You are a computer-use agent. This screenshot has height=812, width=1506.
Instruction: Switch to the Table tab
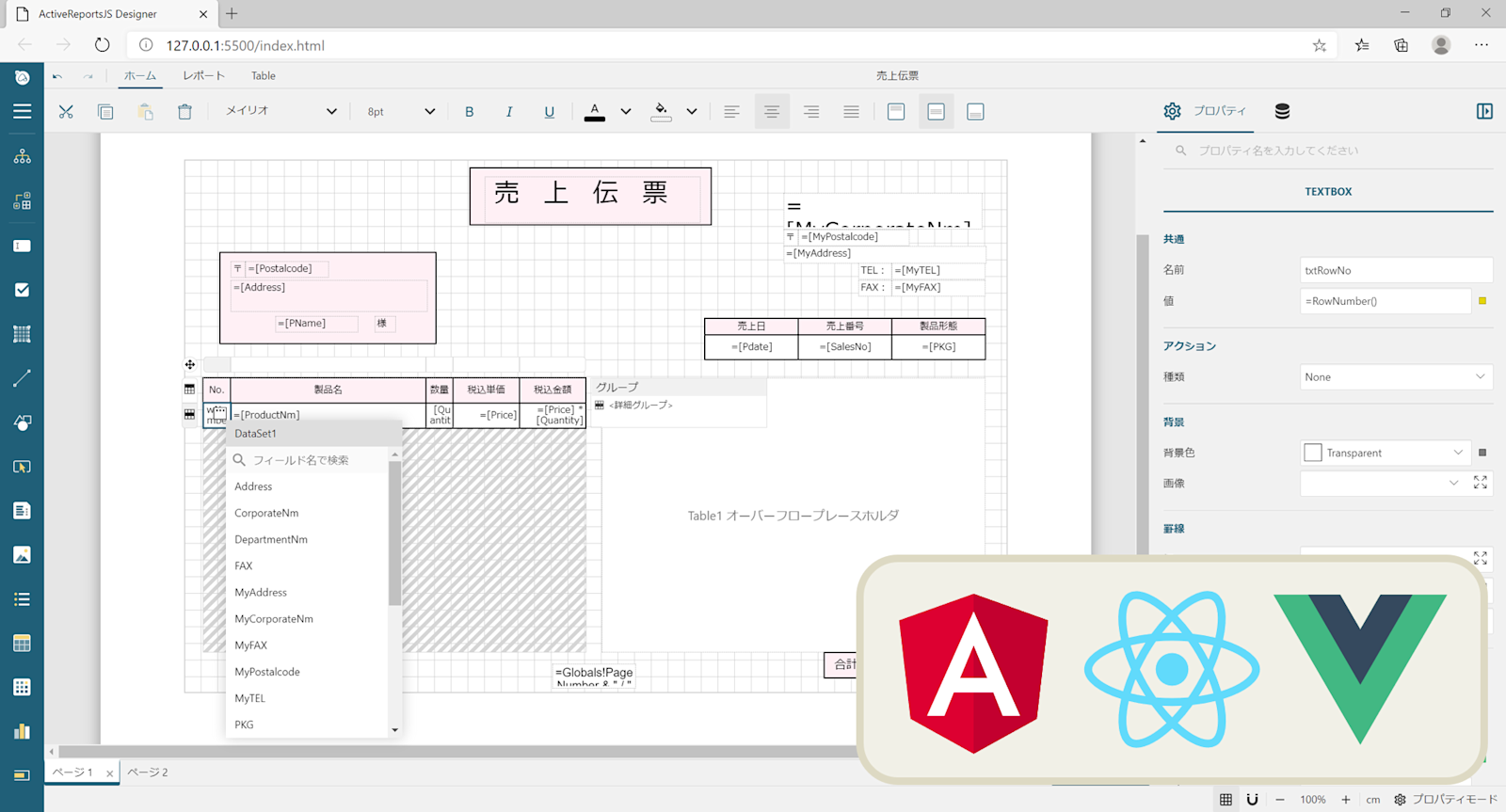click(264, 76)
